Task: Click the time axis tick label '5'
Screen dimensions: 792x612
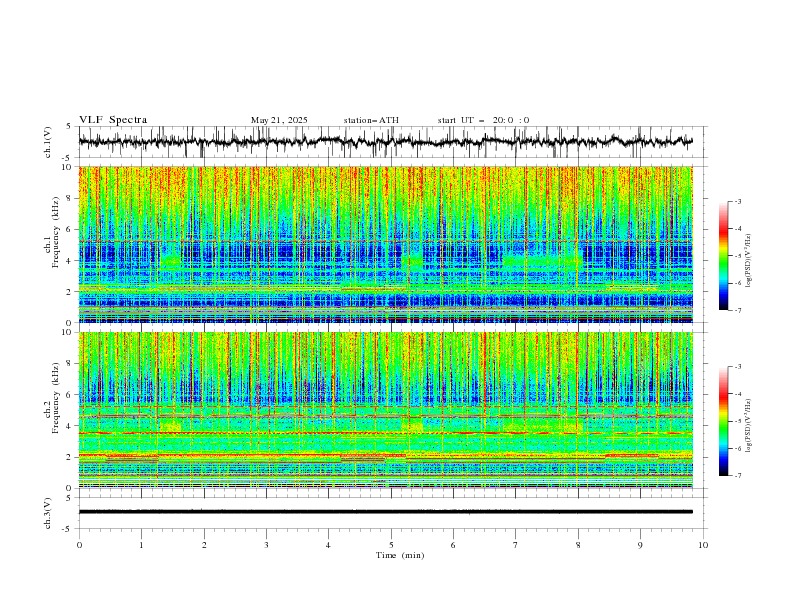Action: point(391,545)
